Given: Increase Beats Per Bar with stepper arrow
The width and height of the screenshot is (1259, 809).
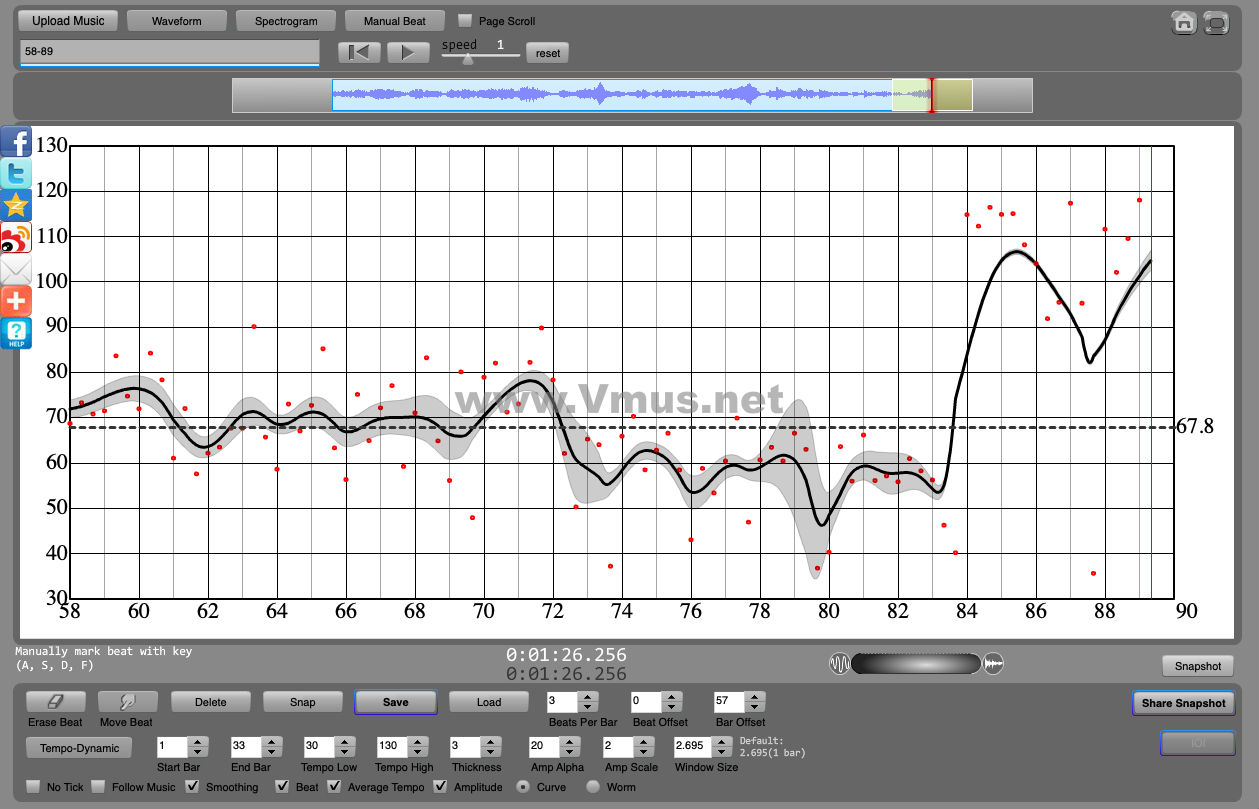Looking at the screenshot, I should point(588,697).
